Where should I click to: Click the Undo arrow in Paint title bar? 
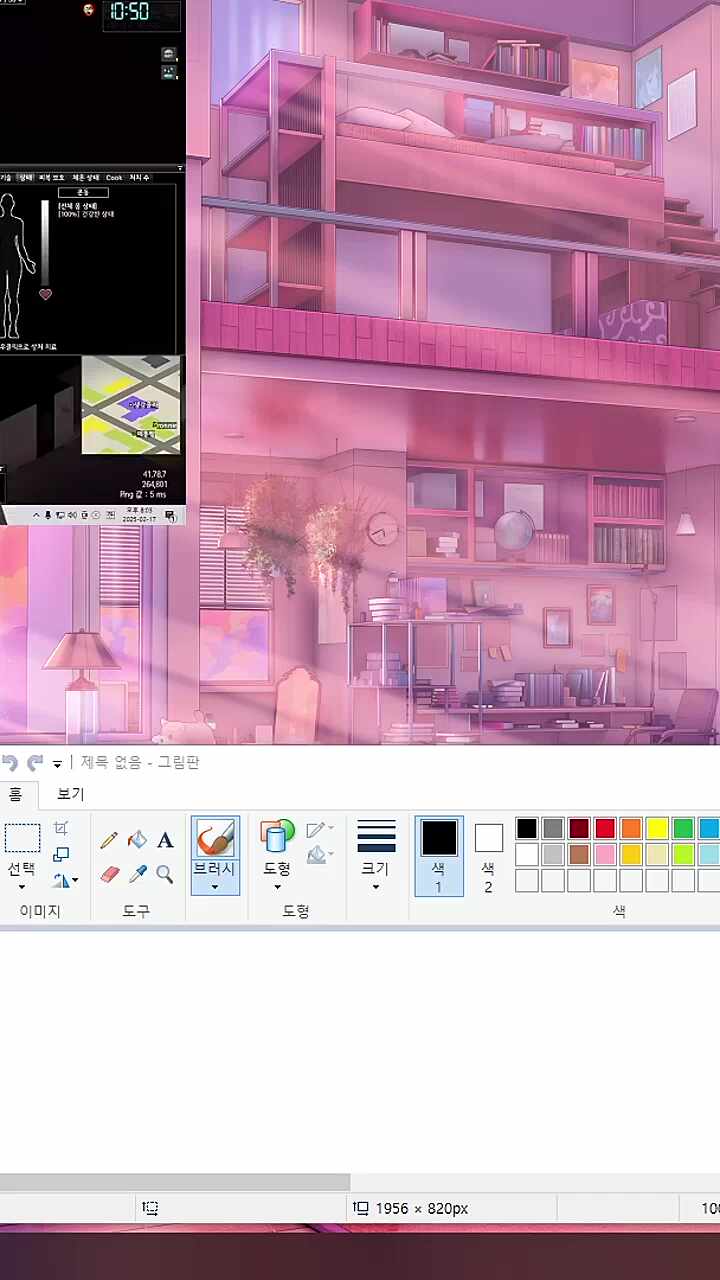pyautogui.click(x=10, y=763)
